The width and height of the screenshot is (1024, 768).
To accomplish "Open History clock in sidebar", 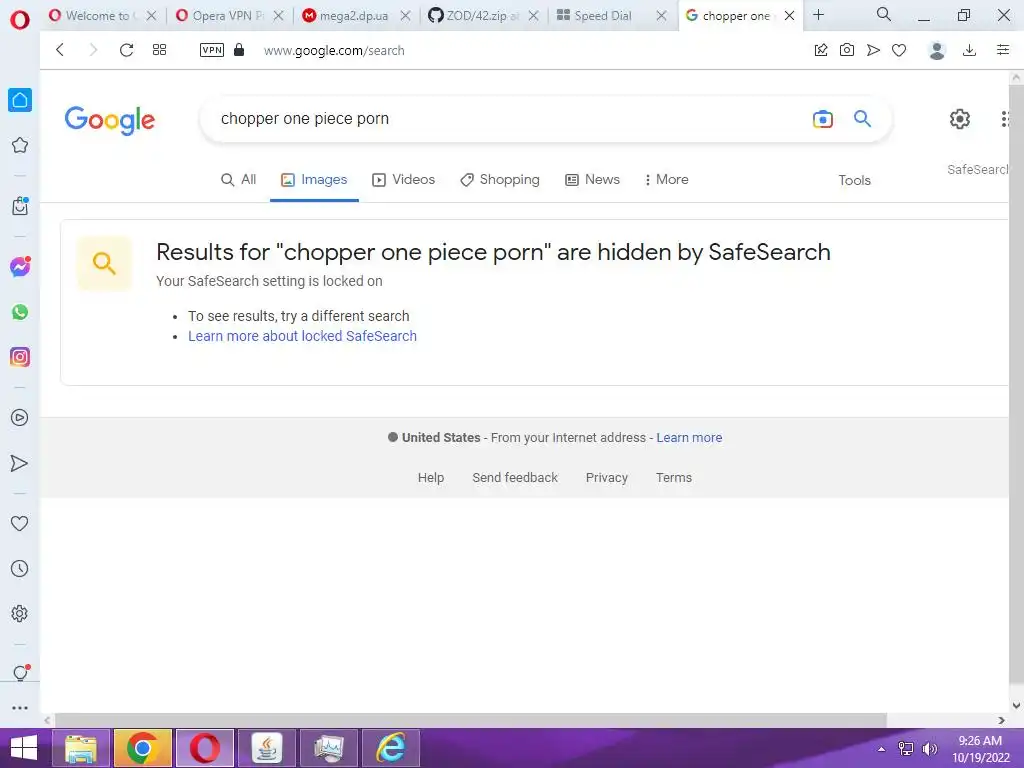I will coord(20,568).
